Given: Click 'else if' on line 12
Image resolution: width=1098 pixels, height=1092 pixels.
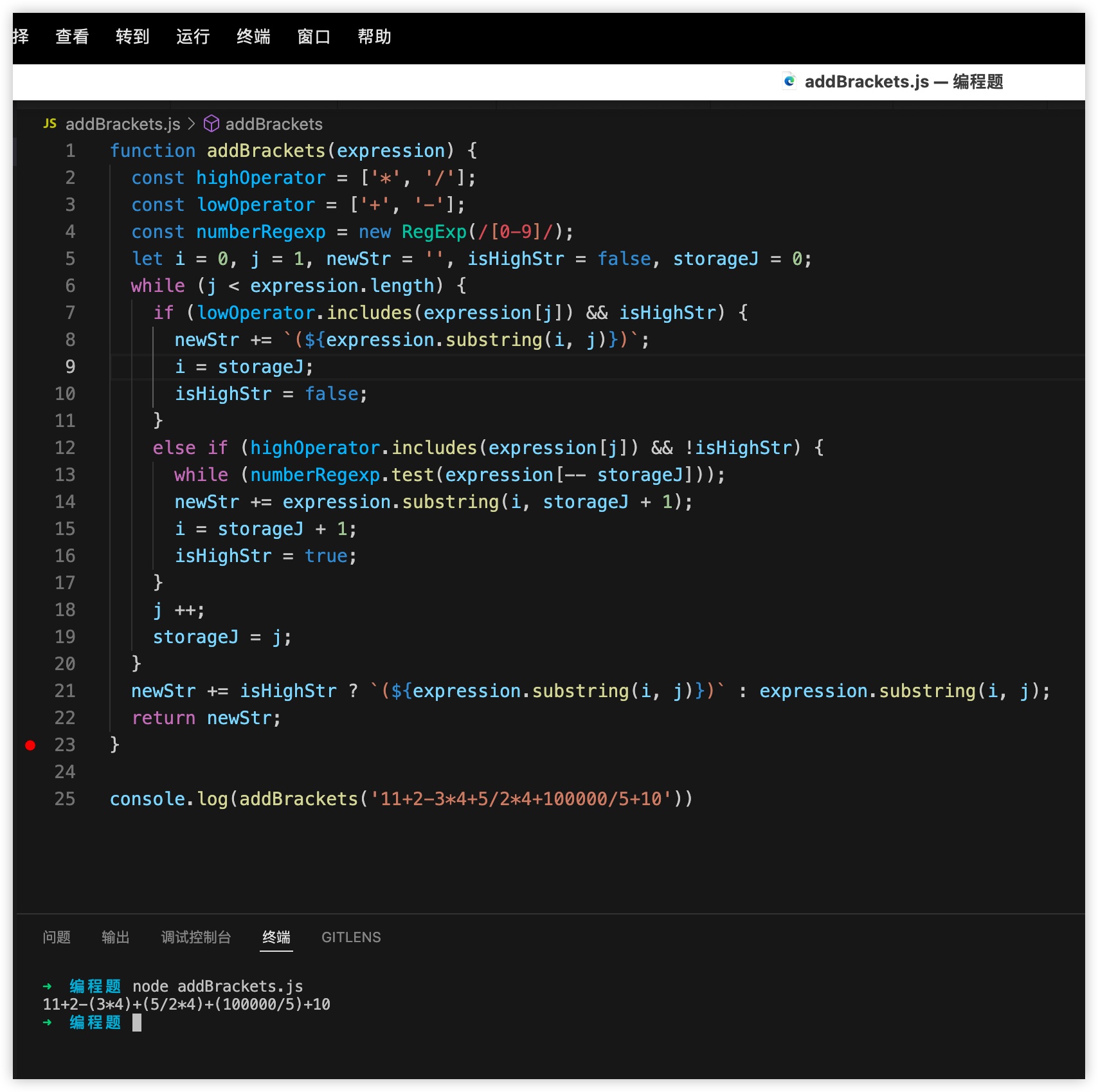Looking at the screenshot, I should 190,448.
